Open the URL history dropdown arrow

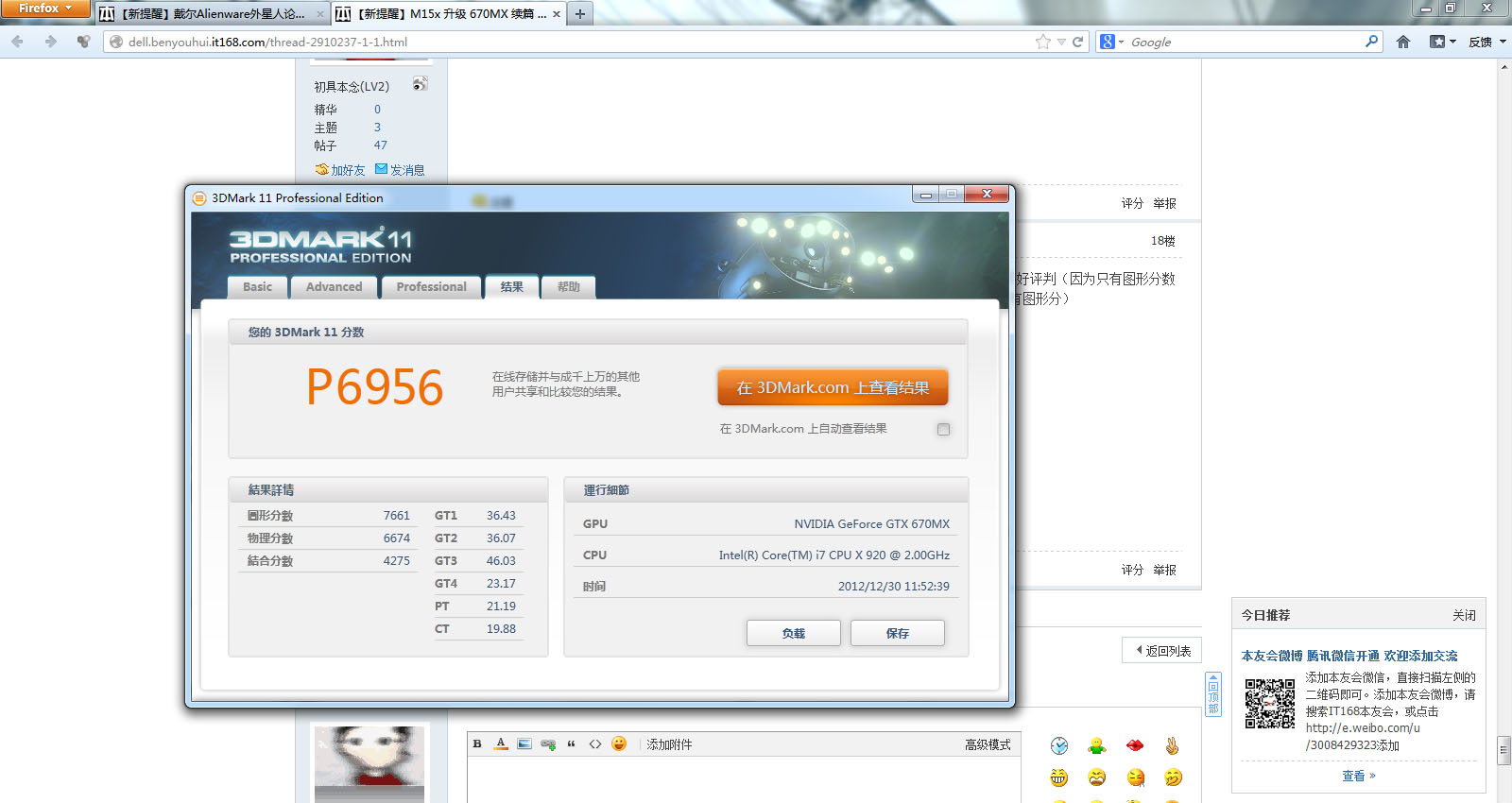[x=1061, y=42]
